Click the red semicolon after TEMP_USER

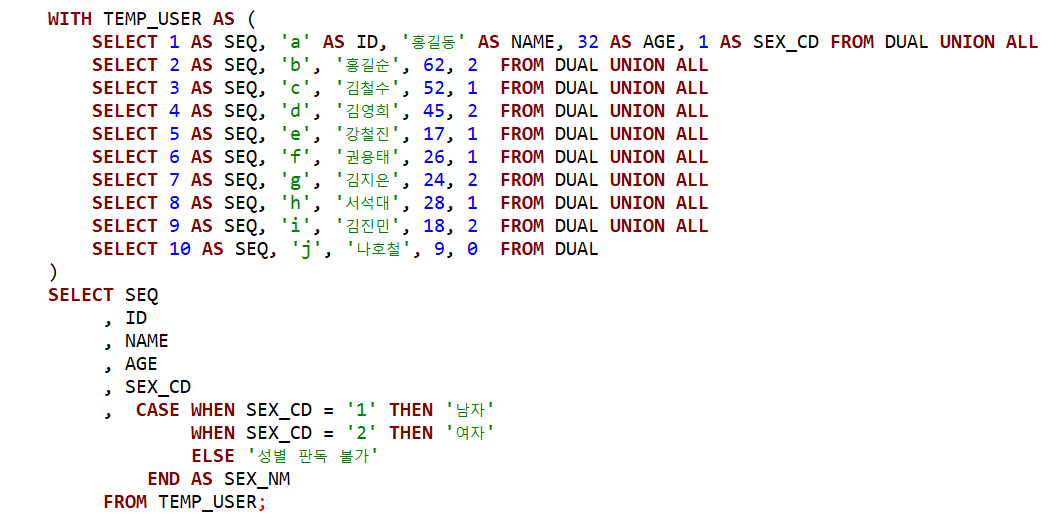[262, 504]
